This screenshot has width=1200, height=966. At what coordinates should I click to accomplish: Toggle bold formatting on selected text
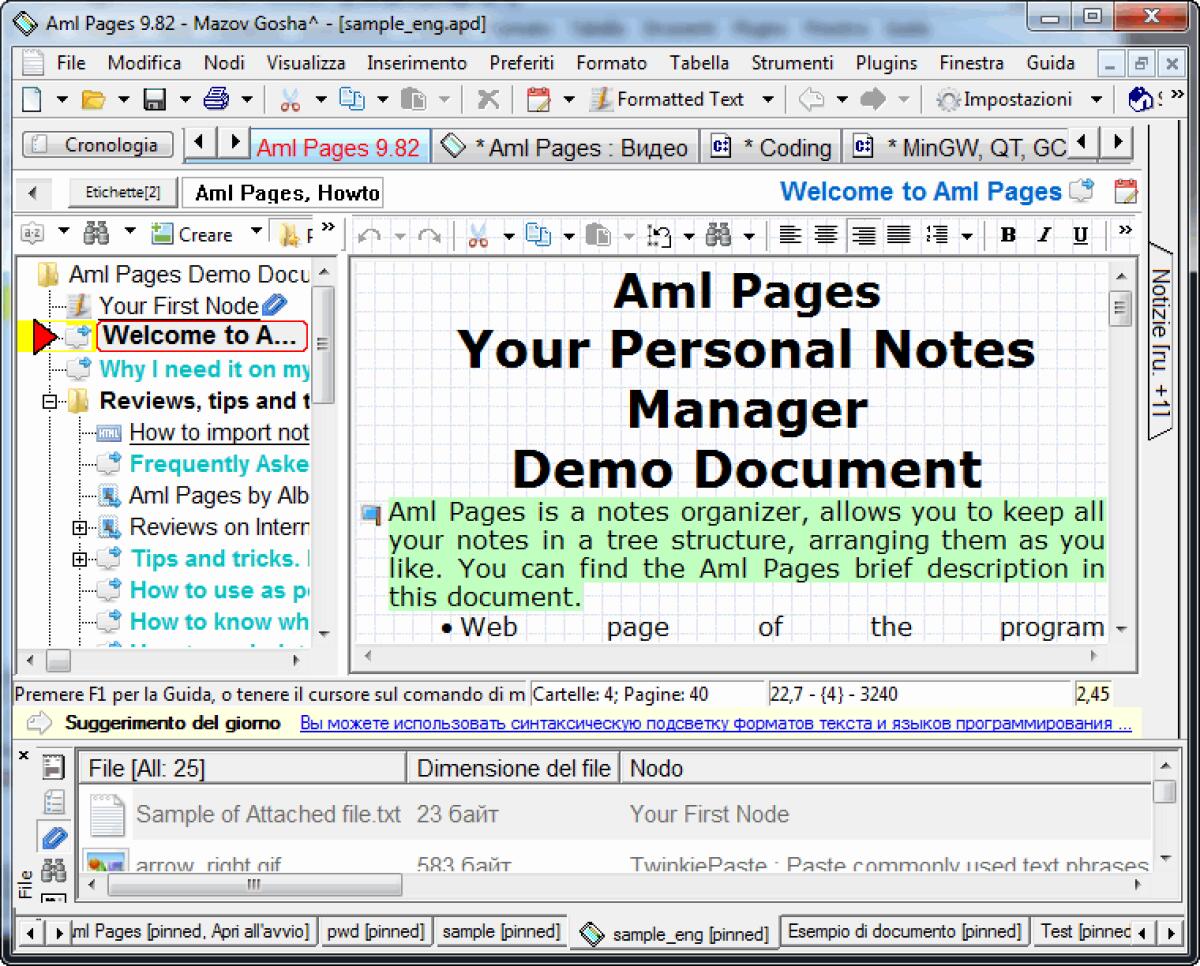coord(1008,234)
